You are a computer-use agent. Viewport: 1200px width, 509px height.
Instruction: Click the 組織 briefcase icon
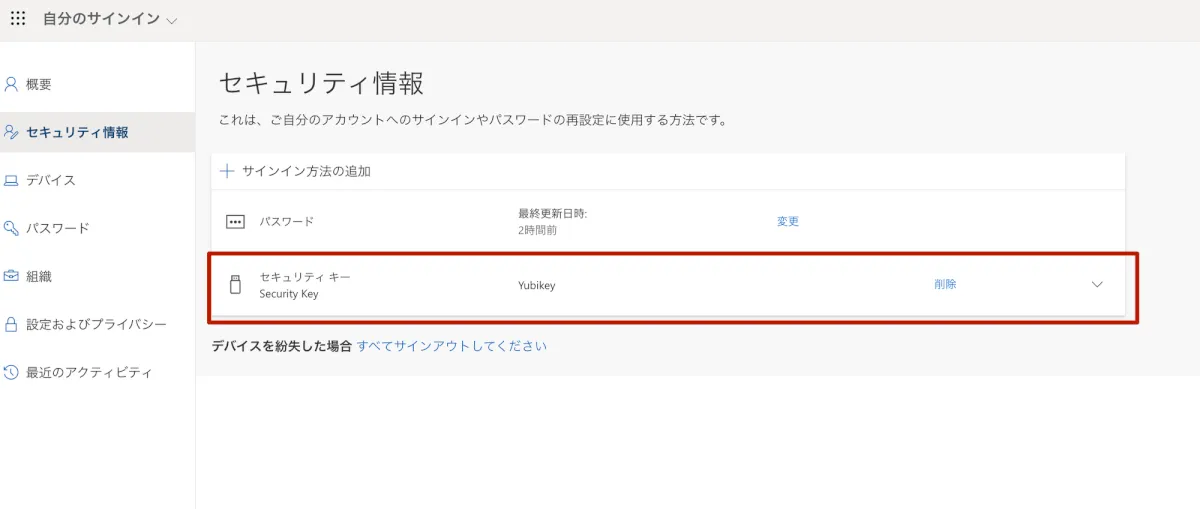click(x=11, y=276)
